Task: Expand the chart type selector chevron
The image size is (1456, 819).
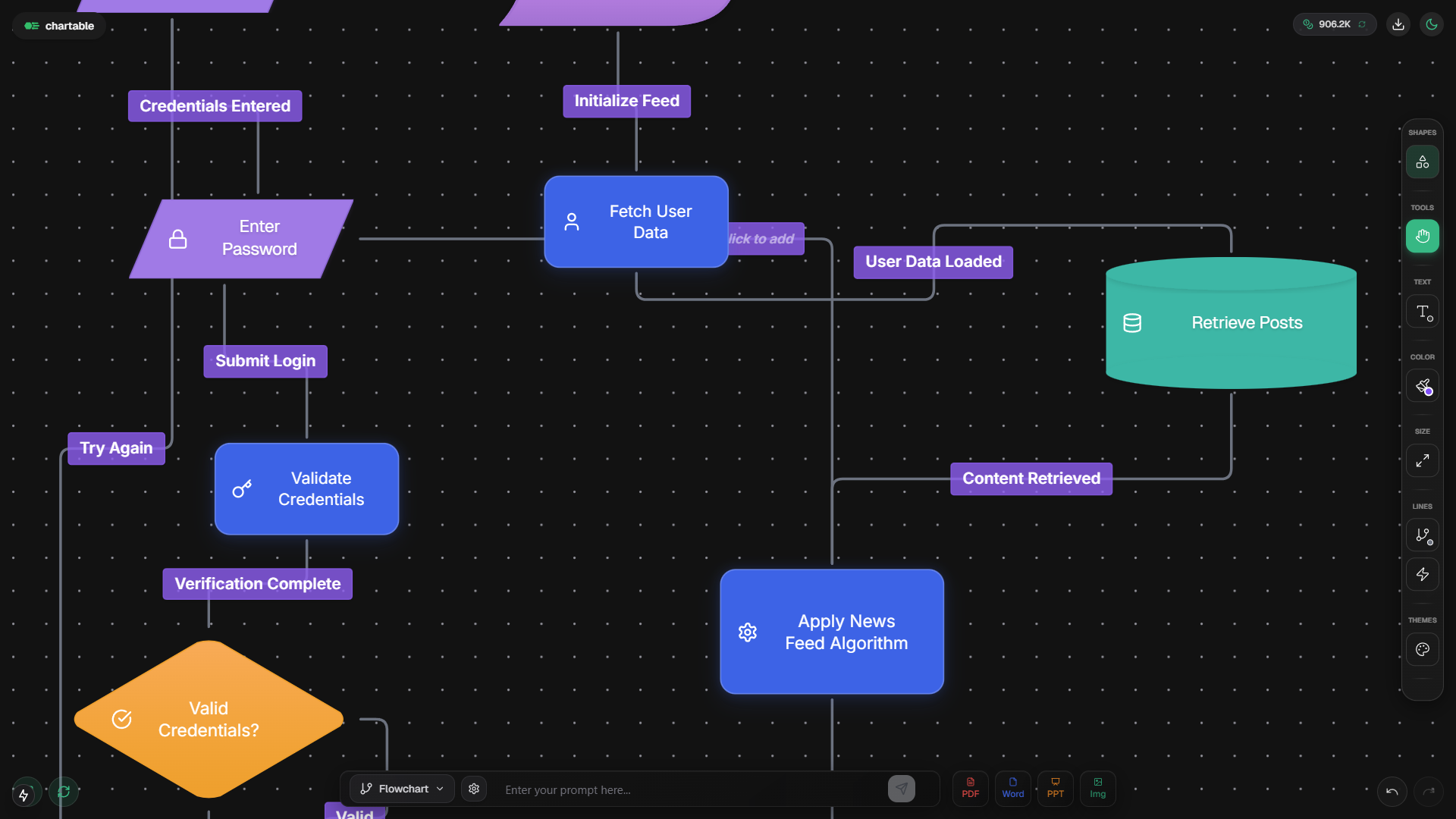Action: (x=438, y=789)
